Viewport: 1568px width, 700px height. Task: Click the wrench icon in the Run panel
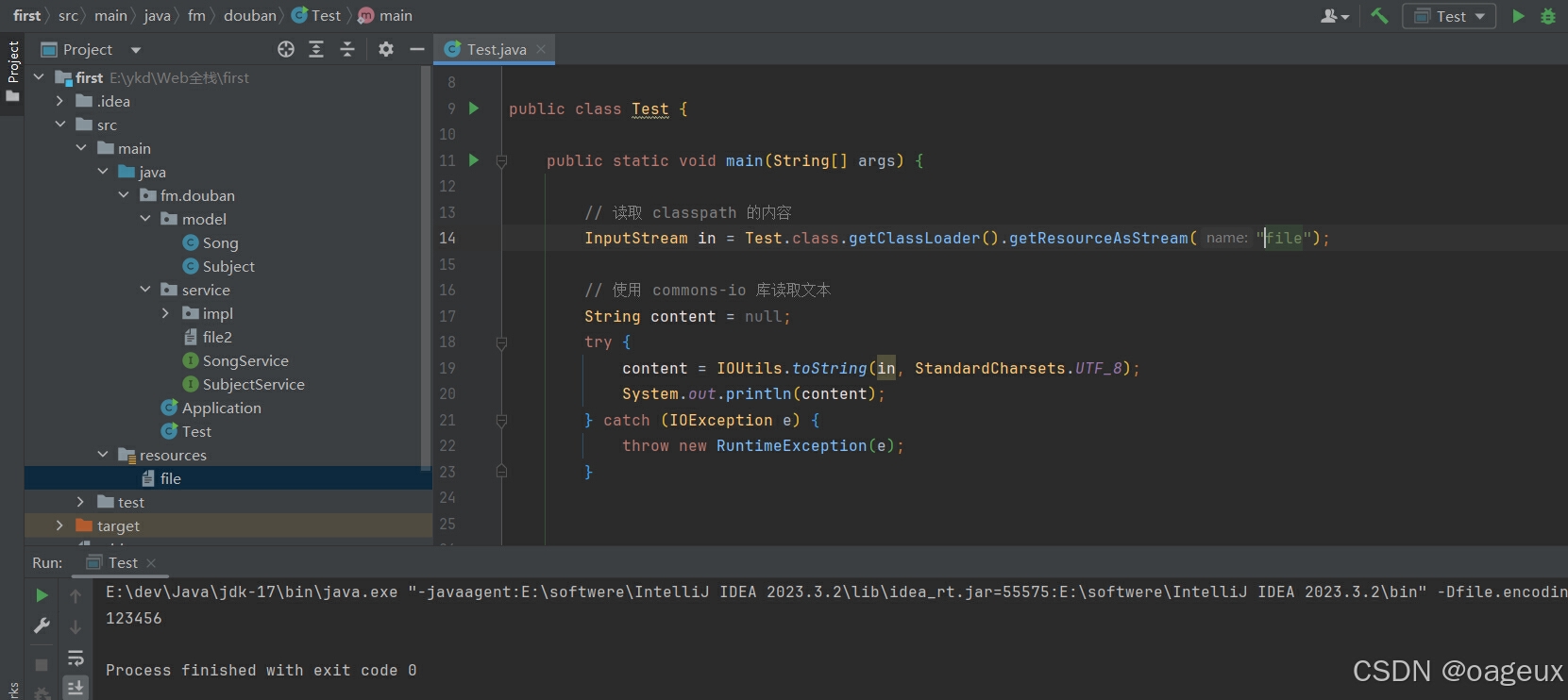click(x=42, y=625)
